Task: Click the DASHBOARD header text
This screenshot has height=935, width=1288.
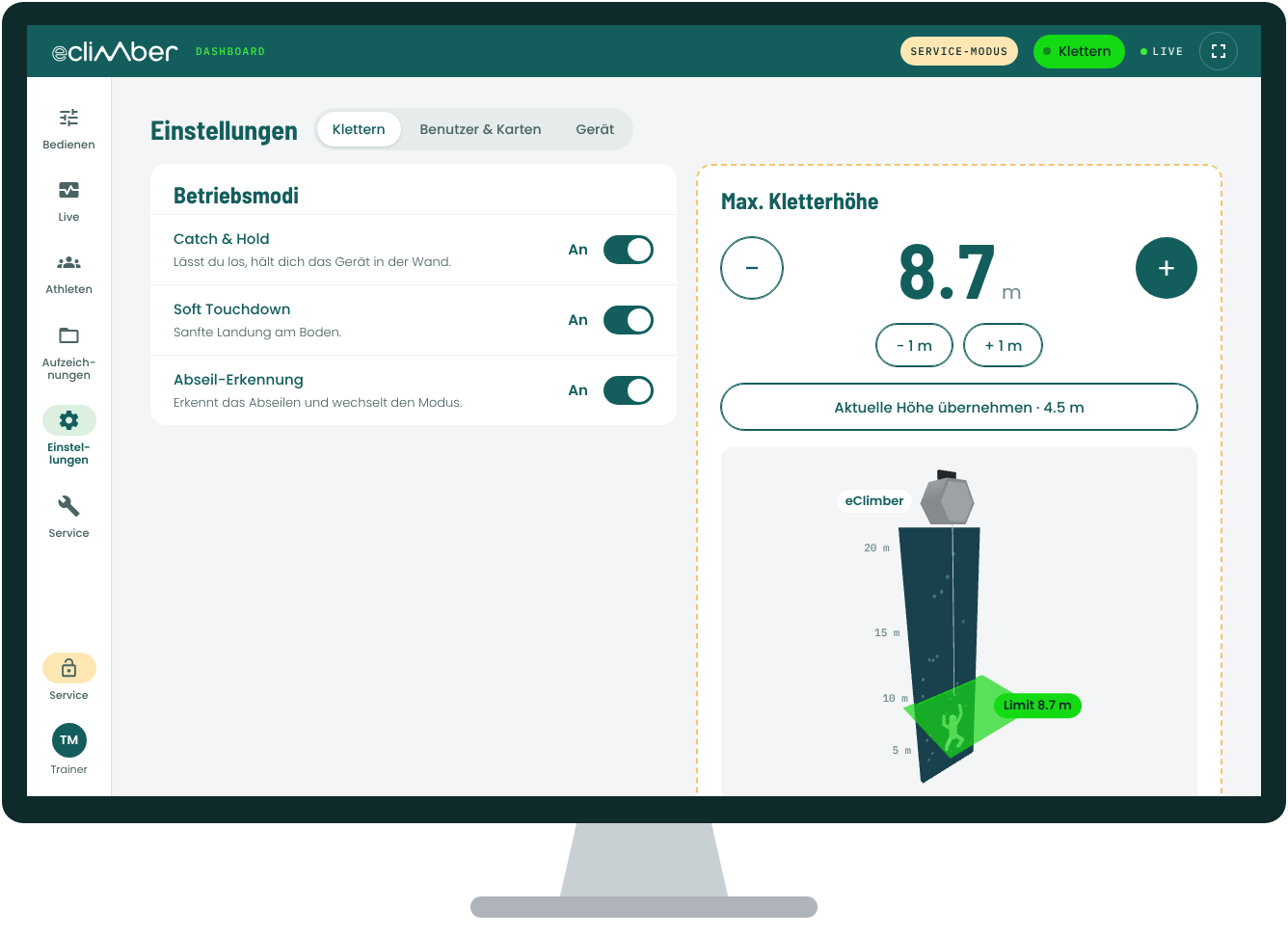Action: coord(230,51)
